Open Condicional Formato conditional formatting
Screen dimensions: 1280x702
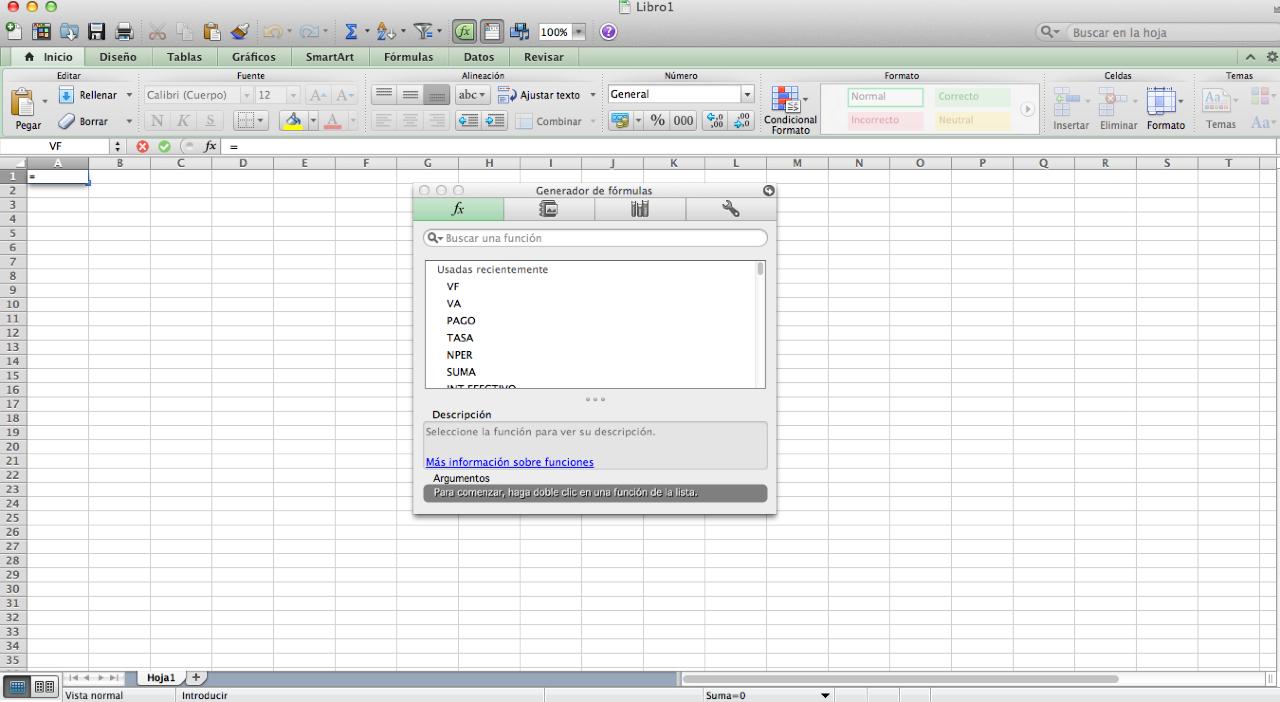click(x=790, y=110)
